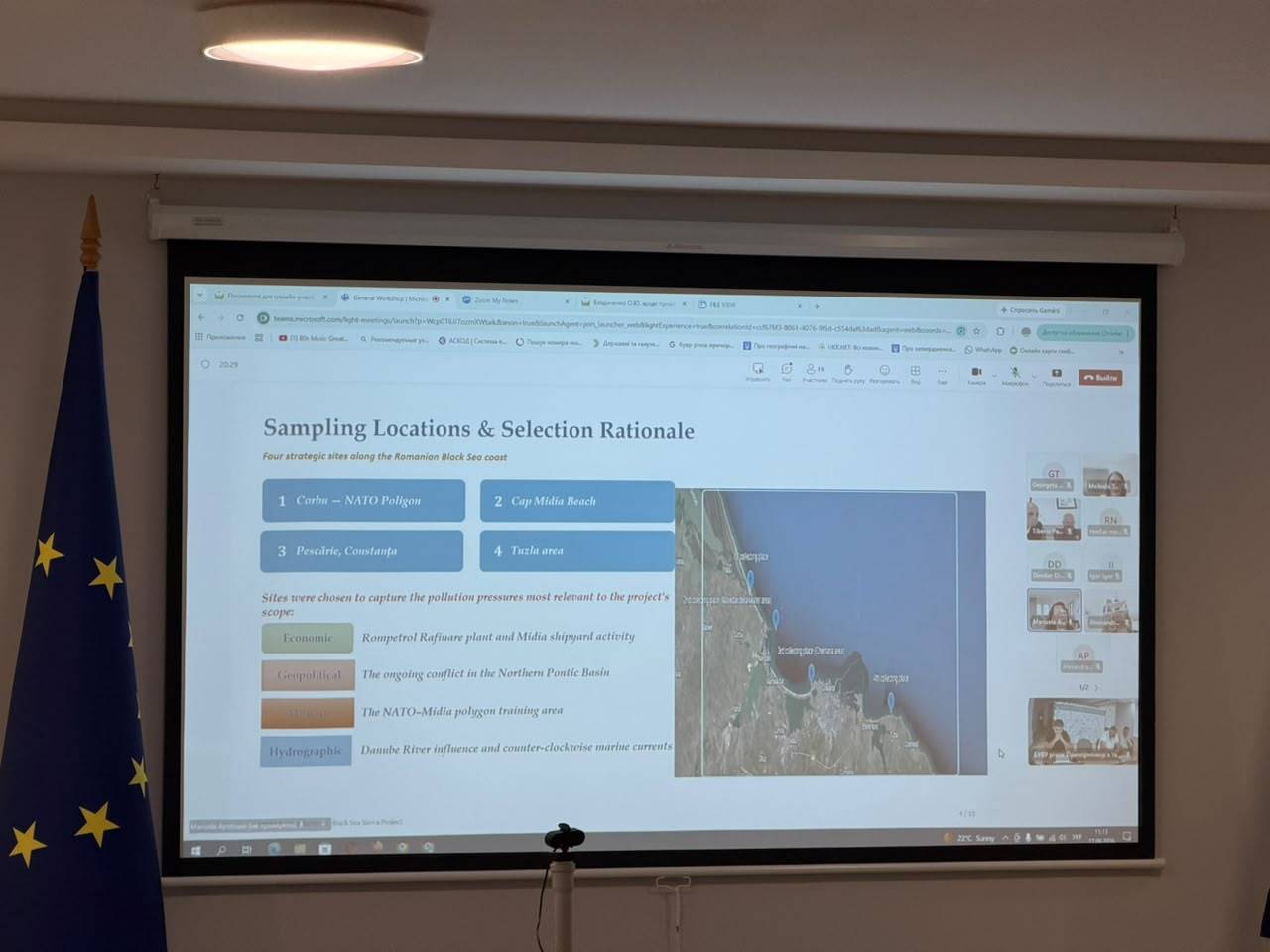Bookmark page with the star icon
The height and width of the screenshot is (952, 1270).
pos(976,331)
